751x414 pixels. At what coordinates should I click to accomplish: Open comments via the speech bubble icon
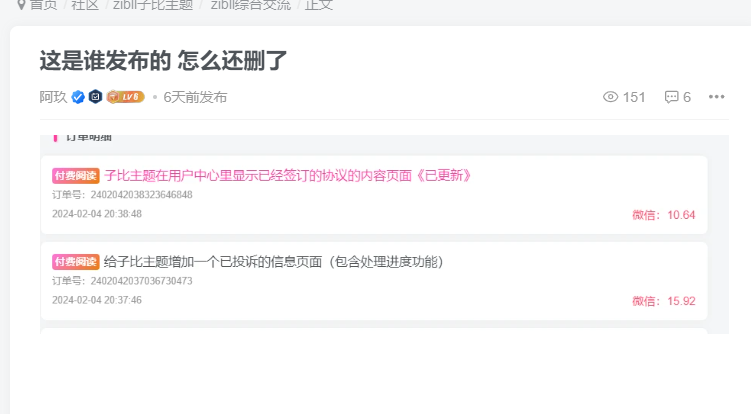point(671,97)
